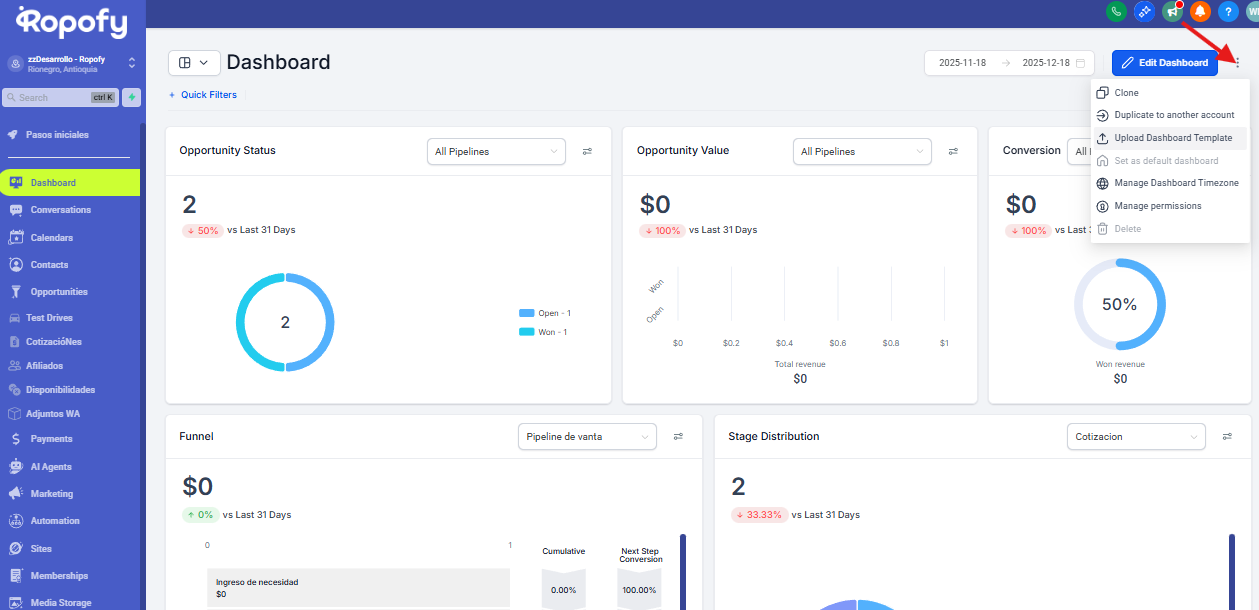Select Upload Dashboard Template menu option
The image size is (1259, 610).
[x=1172, y=138]
